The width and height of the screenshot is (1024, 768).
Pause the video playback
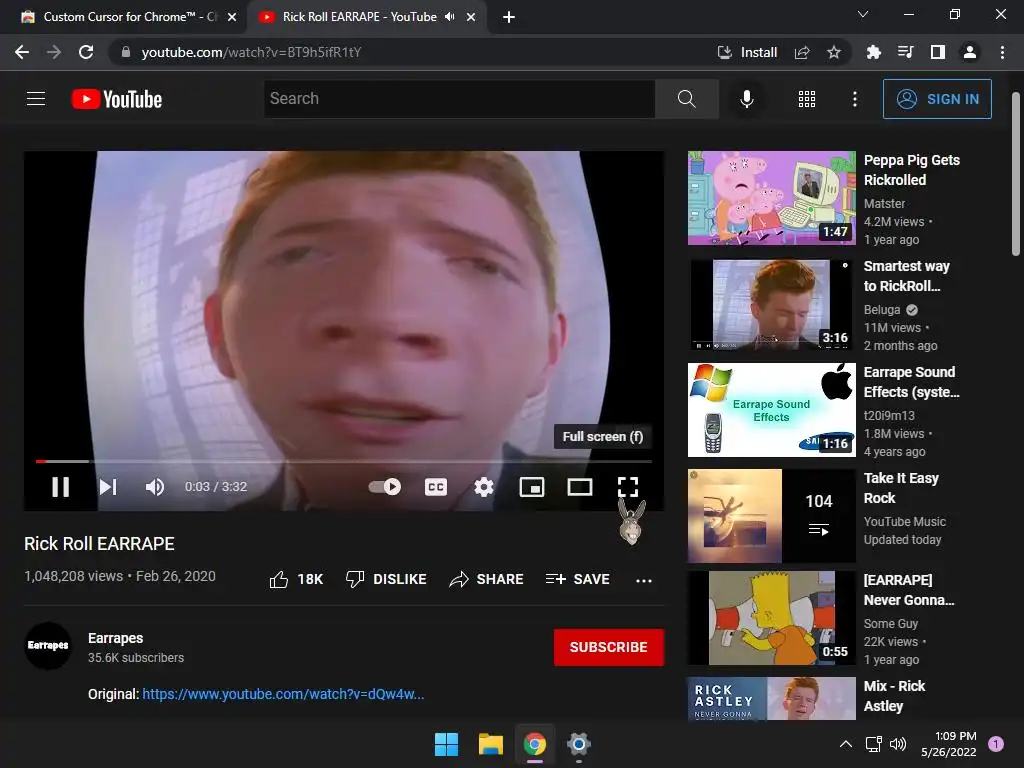[61, 487]
